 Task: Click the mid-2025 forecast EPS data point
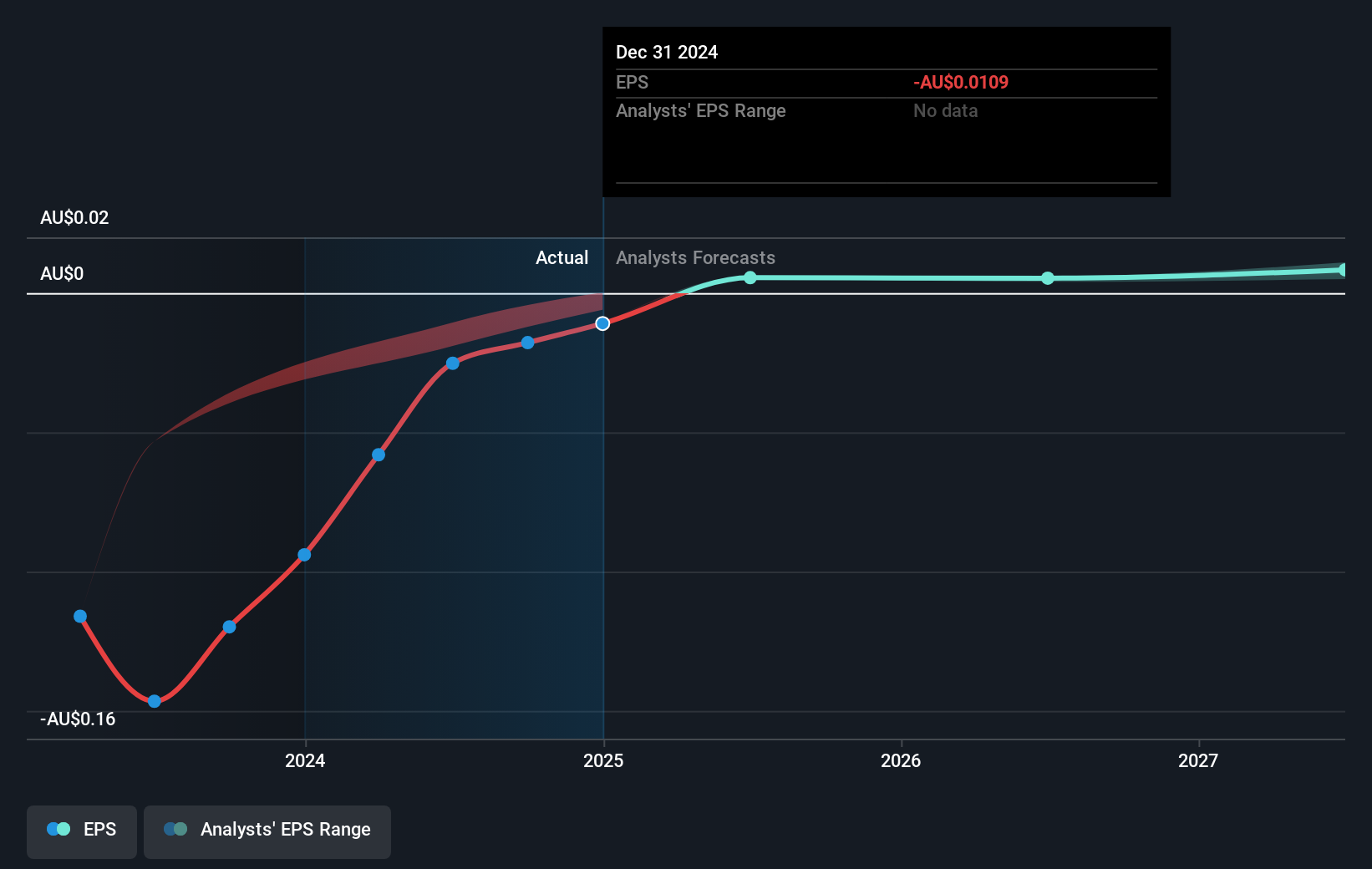[750, 277]
